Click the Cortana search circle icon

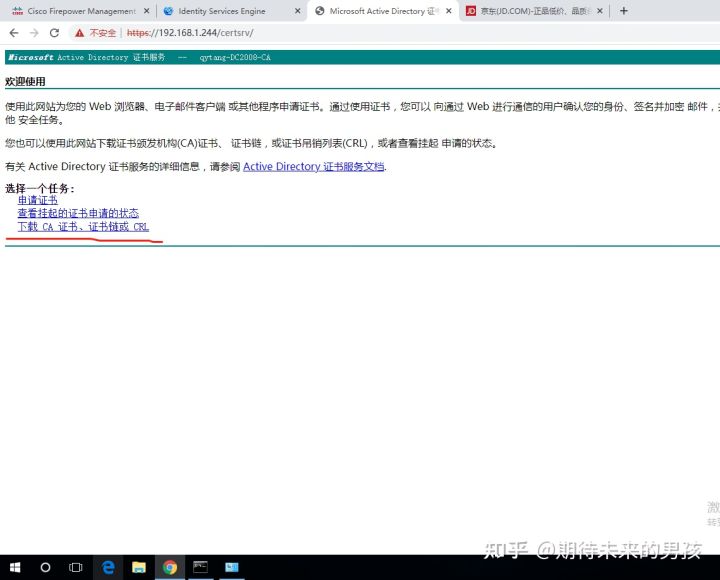[x=45, y=568]
